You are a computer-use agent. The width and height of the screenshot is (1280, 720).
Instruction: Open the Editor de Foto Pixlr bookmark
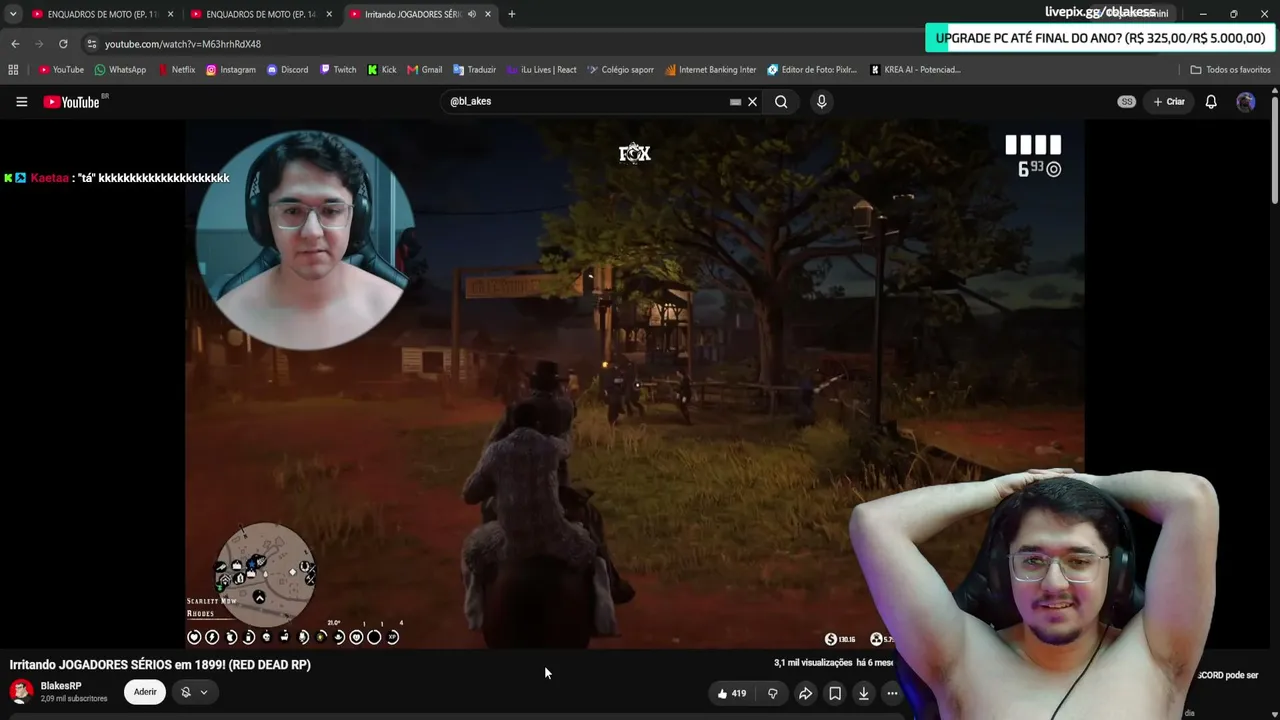click(812, 70)
